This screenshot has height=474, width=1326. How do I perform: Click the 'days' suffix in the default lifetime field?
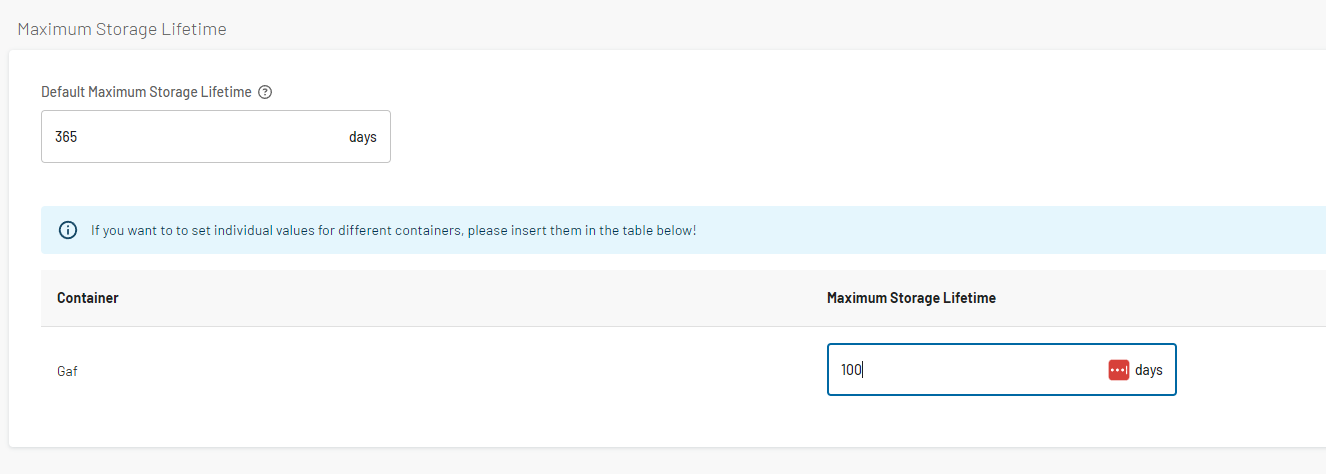363,137
